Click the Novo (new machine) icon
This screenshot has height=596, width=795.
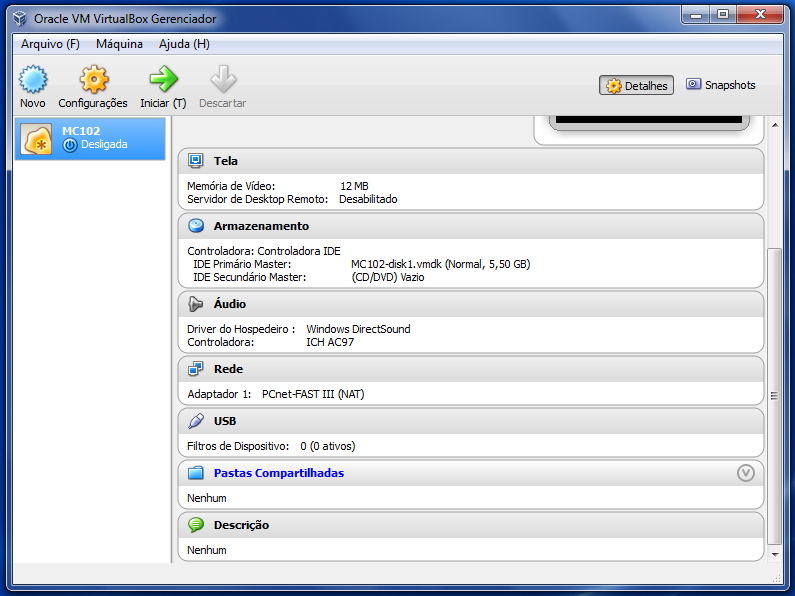click(x=33, y=79)
